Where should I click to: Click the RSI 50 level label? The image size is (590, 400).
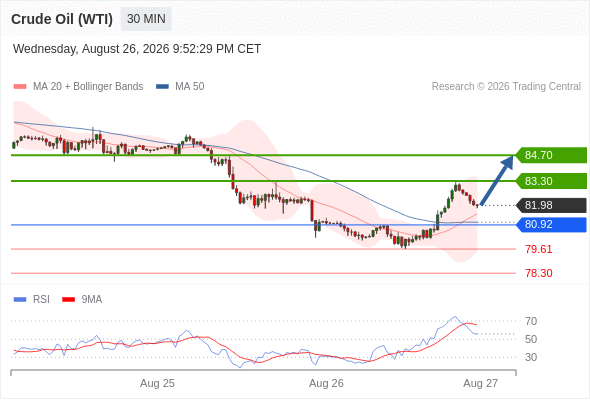coord(531,339)
